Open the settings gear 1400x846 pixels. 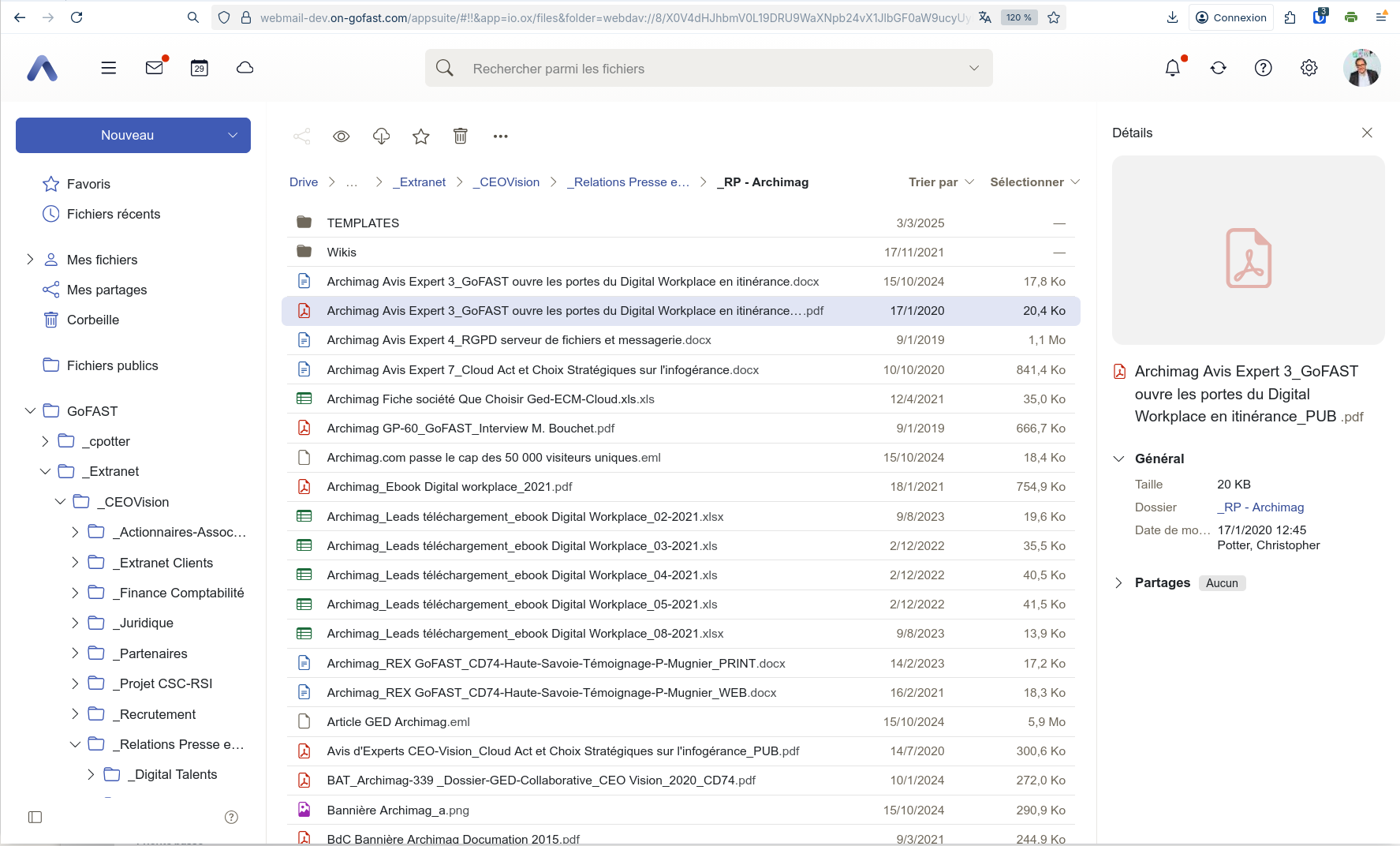[1309, 68]
